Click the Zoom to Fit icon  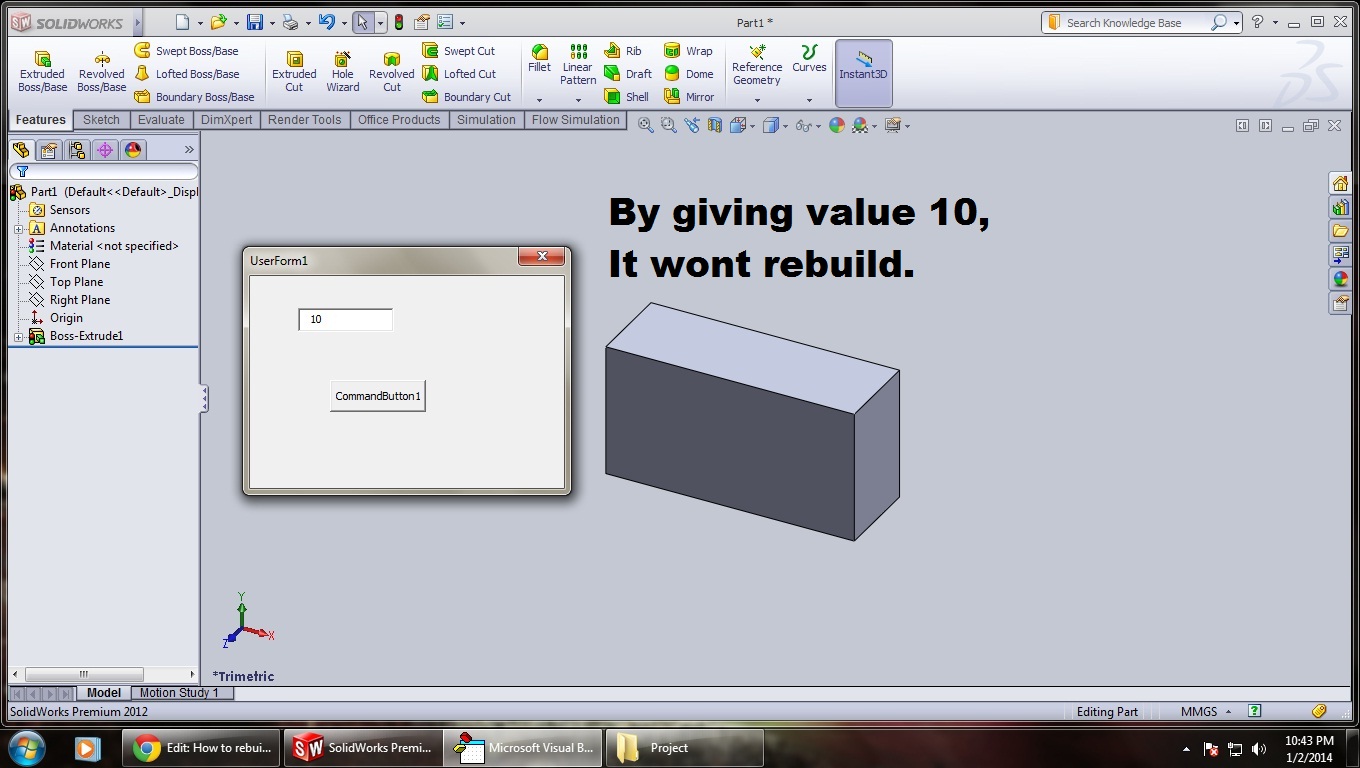pos(646,125)
